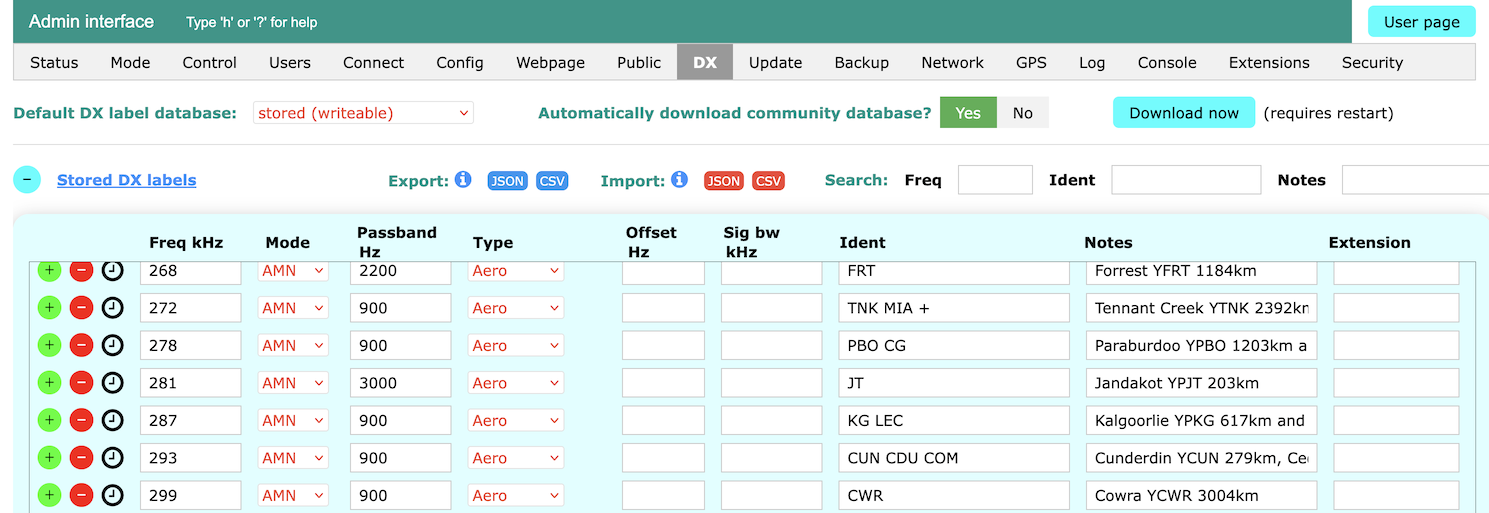Add a label after the 272 kHz TNK row
Image resolution: width=1489 pixels, height=513 pixels.
48,308
